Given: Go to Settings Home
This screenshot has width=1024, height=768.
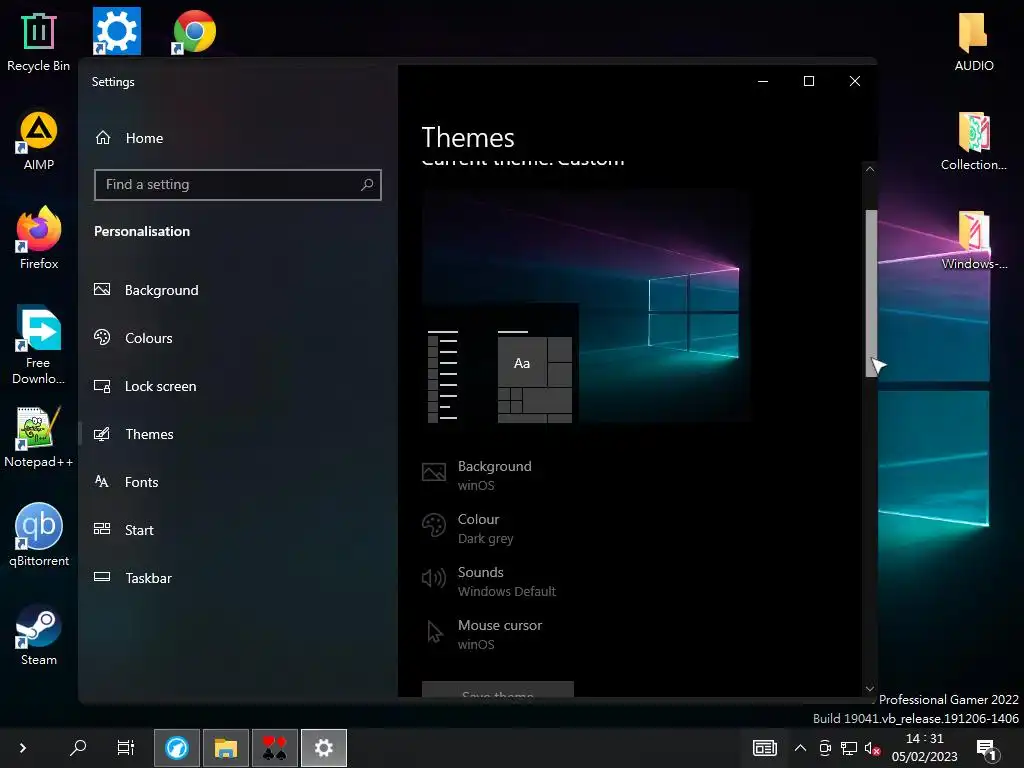Looking at the screenshot, I should tap(129, 138).
